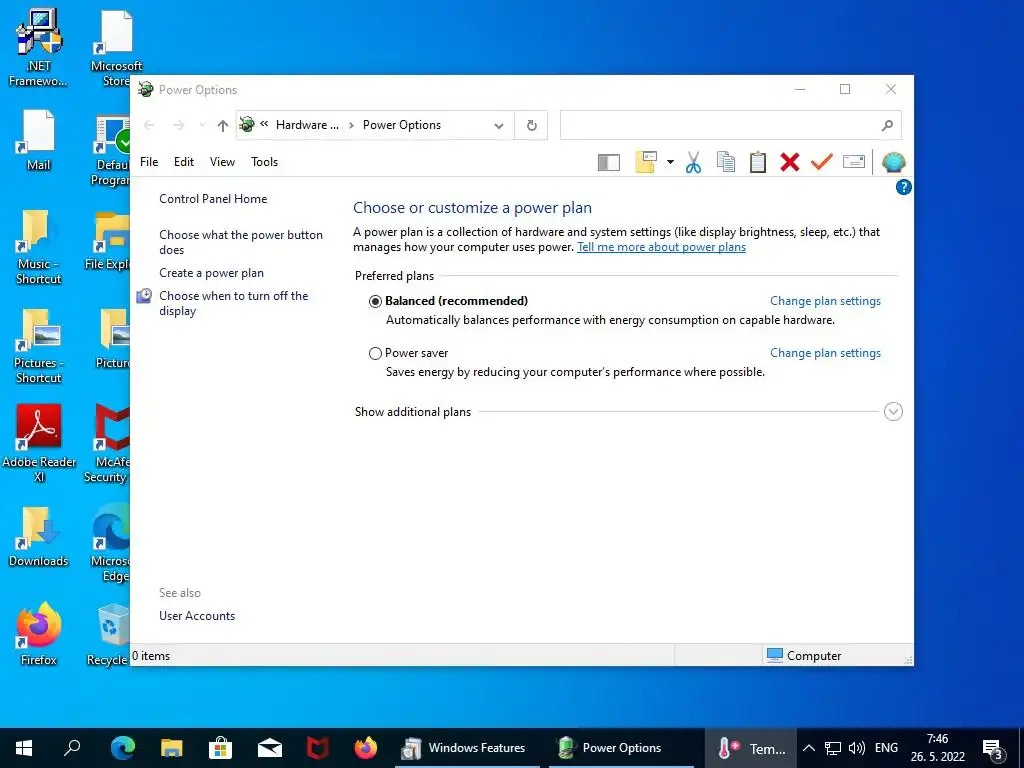The image size is (1024, 768).
Task: Open the Downloads desktop folder
Action: tap(39, 536)
